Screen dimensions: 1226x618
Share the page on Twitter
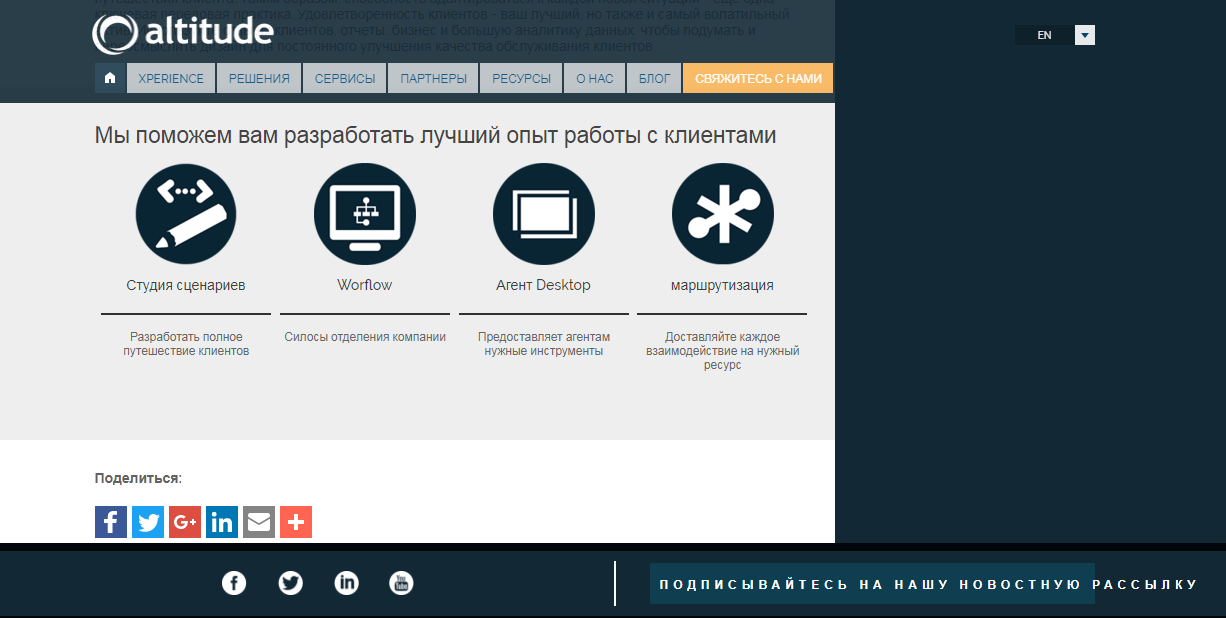147,521
